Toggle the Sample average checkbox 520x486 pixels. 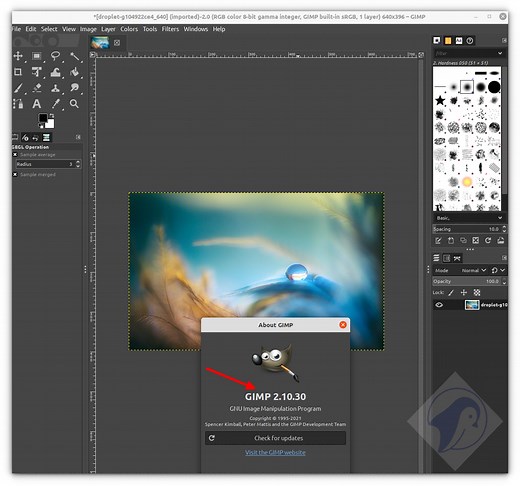click(15, 155)
